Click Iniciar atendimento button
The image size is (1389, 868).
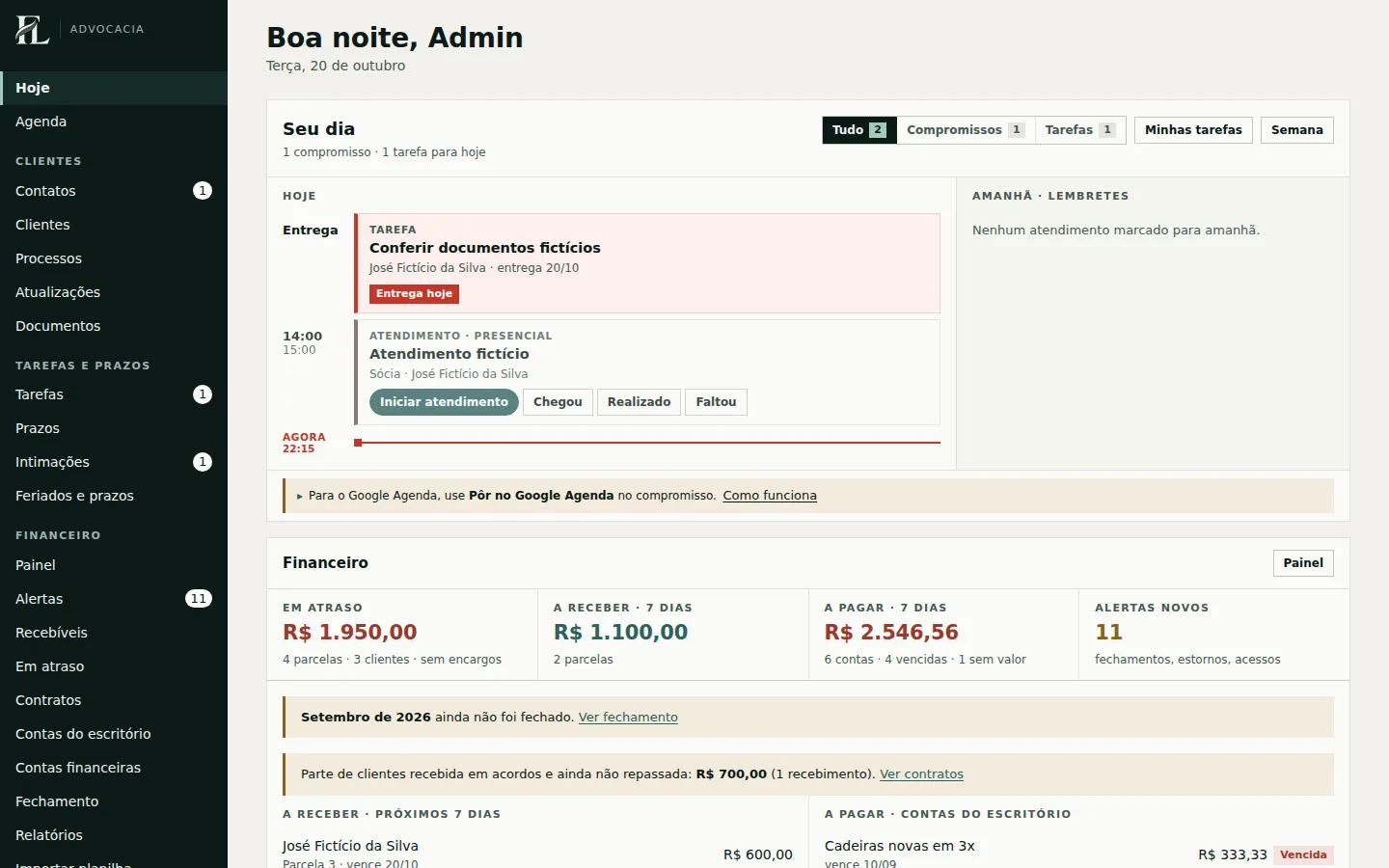pos(444,402)
